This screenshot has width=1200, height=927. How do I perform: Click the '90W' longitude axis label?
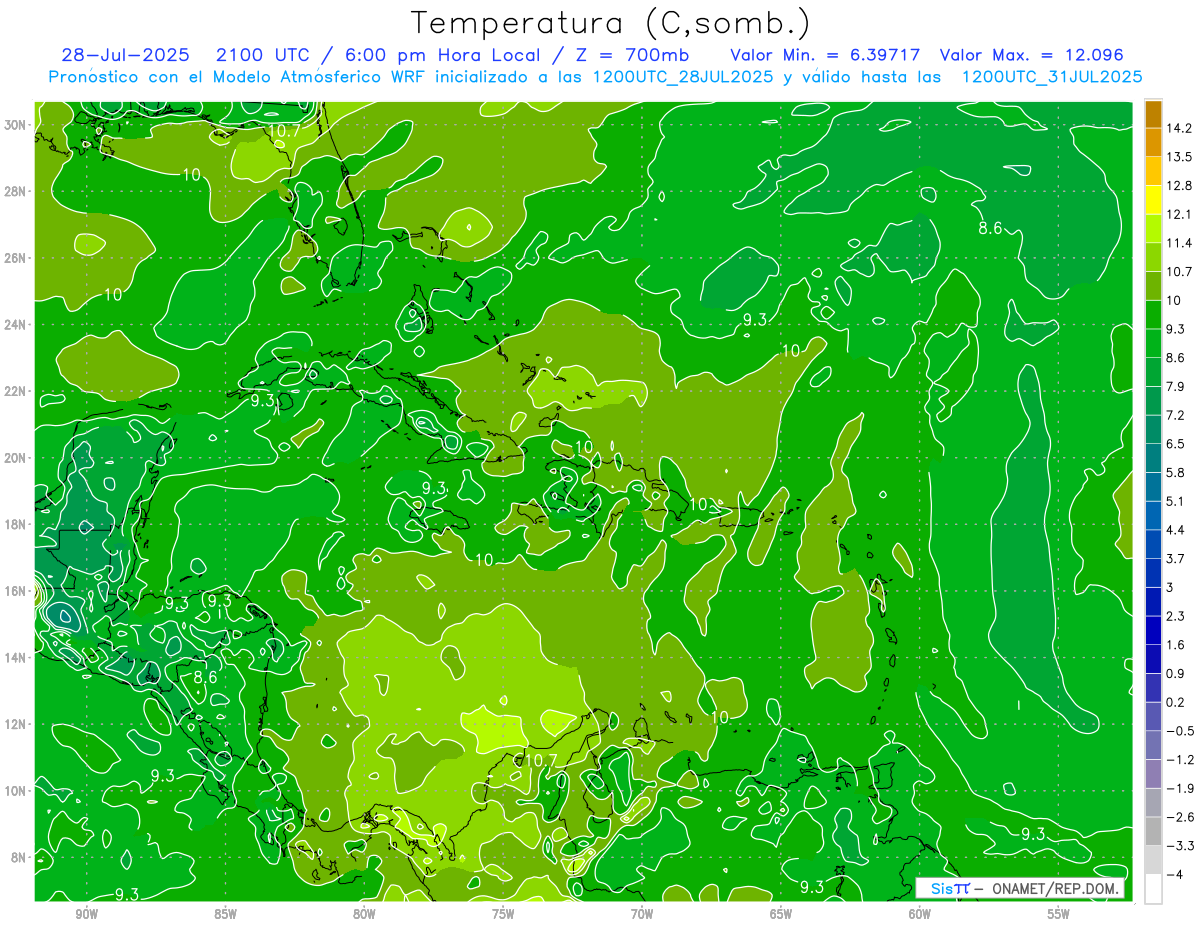(x=86, y=915)
